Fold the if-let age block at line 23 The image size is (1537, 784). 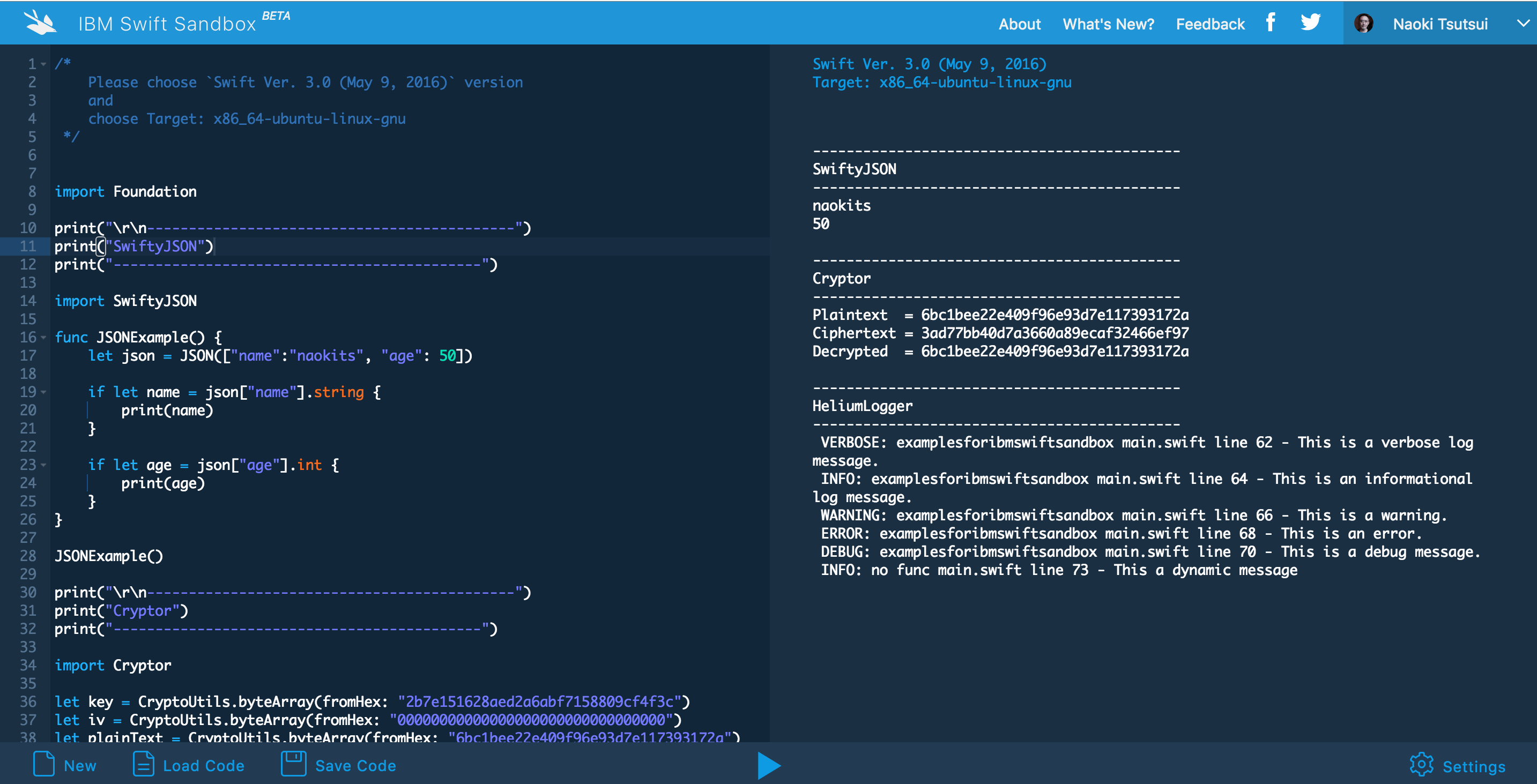43,466
